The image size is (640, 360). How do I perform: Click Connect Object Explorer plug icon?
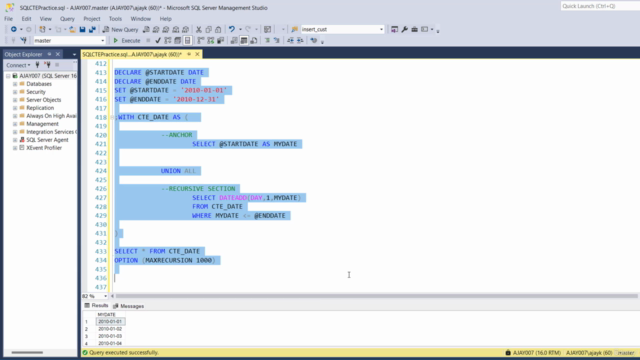(x=37, y=65)
